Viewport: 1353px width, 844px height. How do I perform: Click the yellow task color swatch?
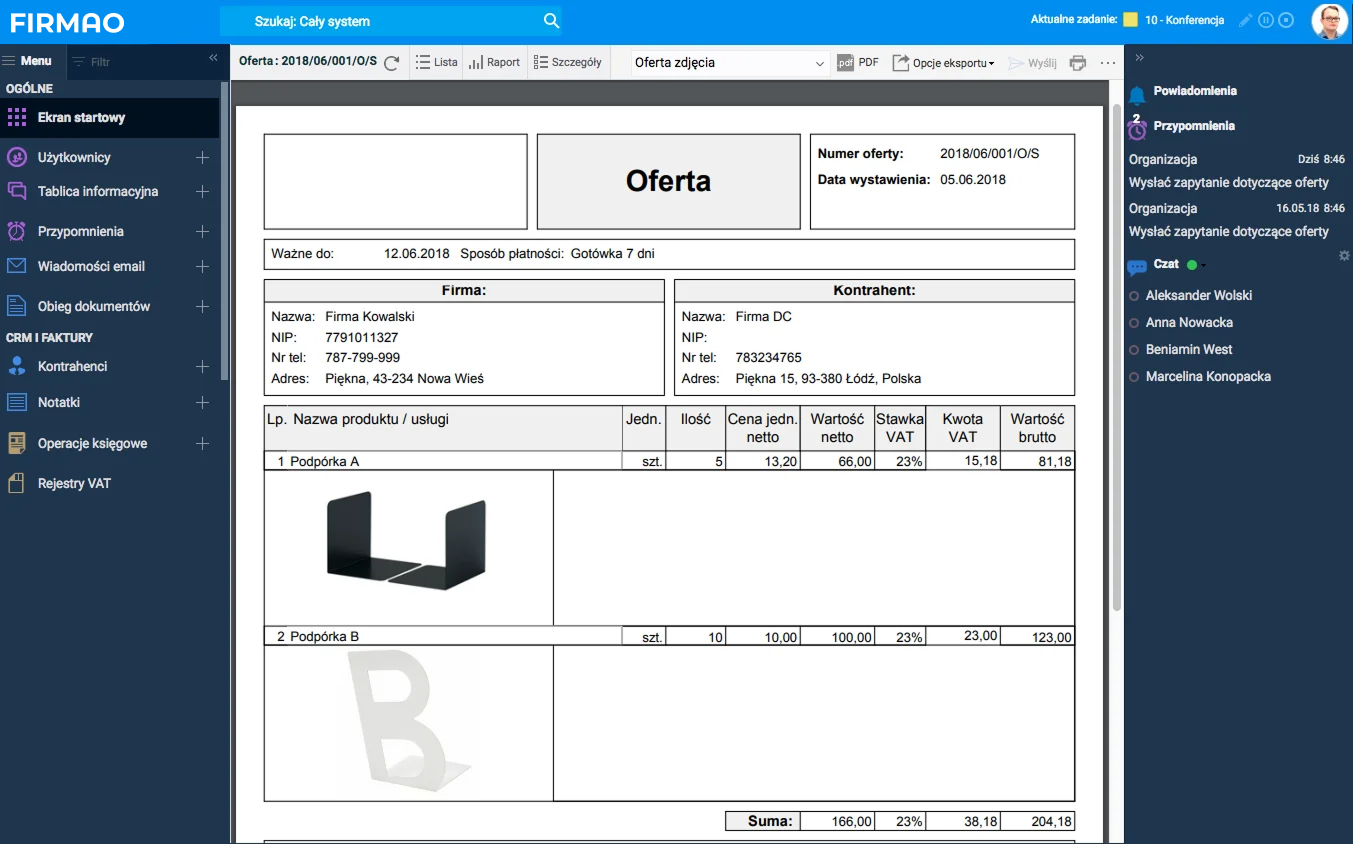pos(1131,20)
